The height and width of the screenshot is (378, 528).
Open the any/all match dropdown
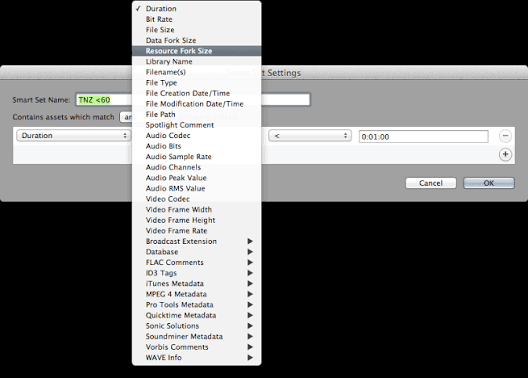(x=126, y=117)
